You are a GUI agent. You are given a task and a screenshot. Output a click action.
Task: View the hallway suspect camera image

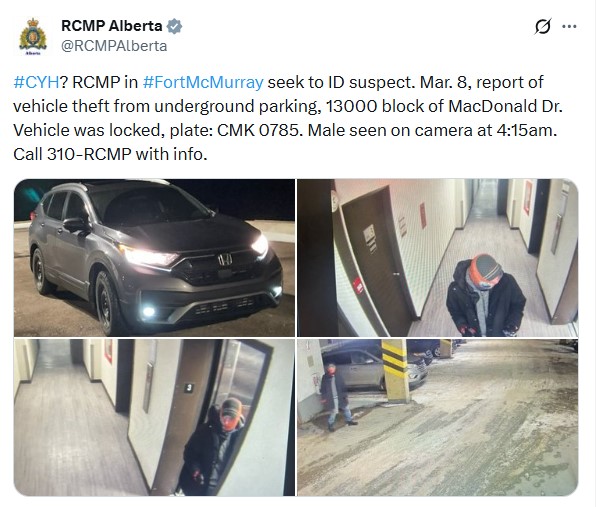coord(437,258)
